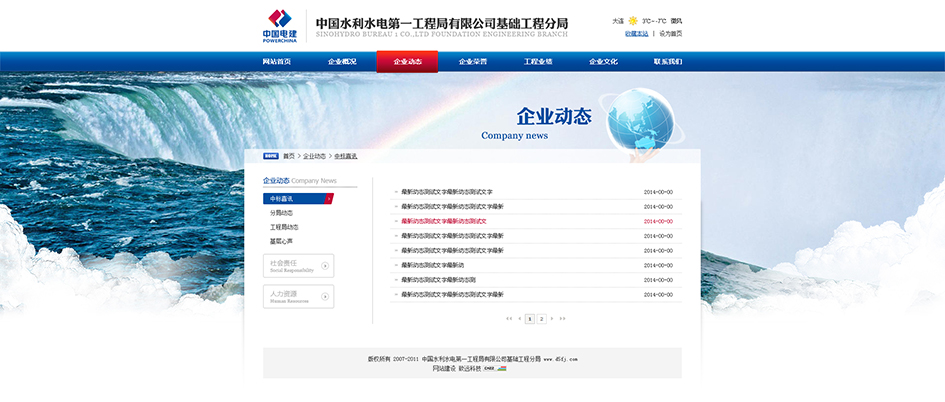
Task: Click previous page single arrow
Action: point(518,319)
